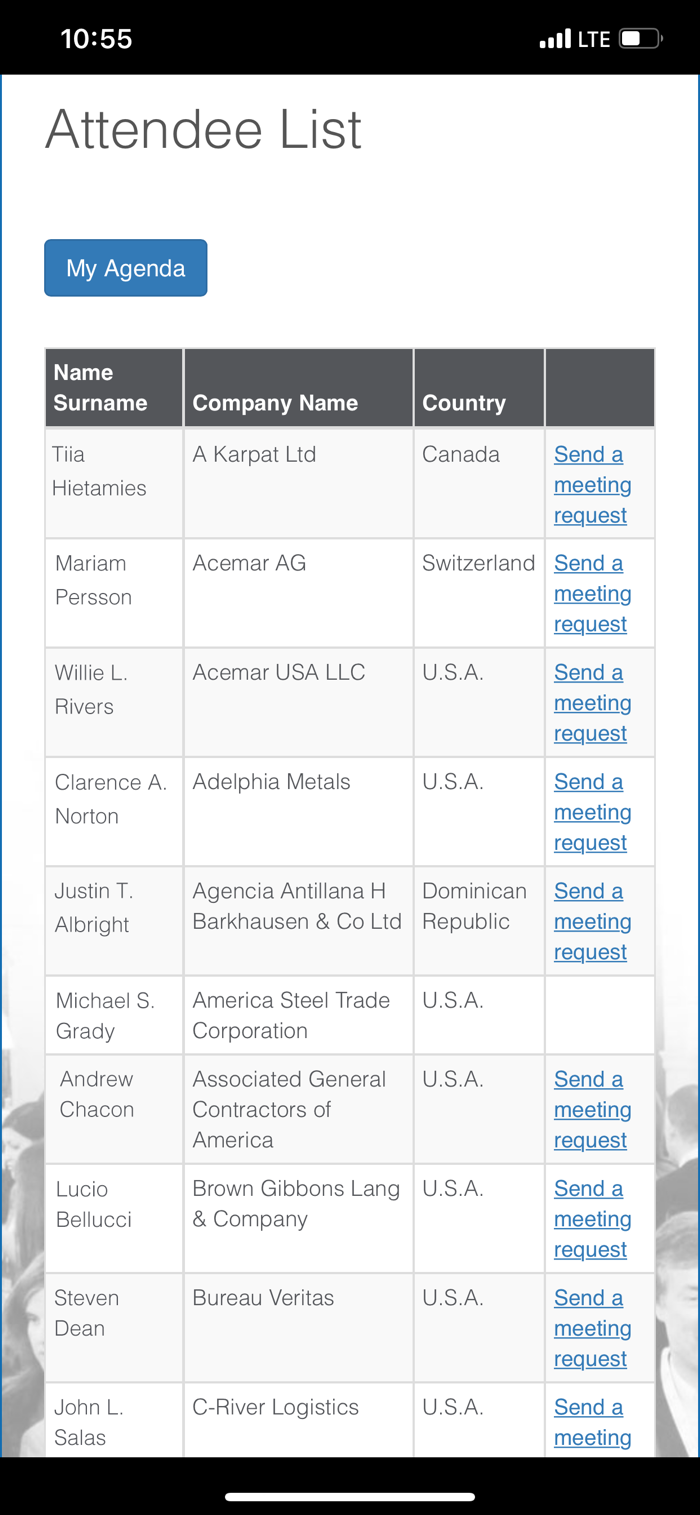Send meeting request to Justin T. Albright
The image size is (700, 1515).
592,921
